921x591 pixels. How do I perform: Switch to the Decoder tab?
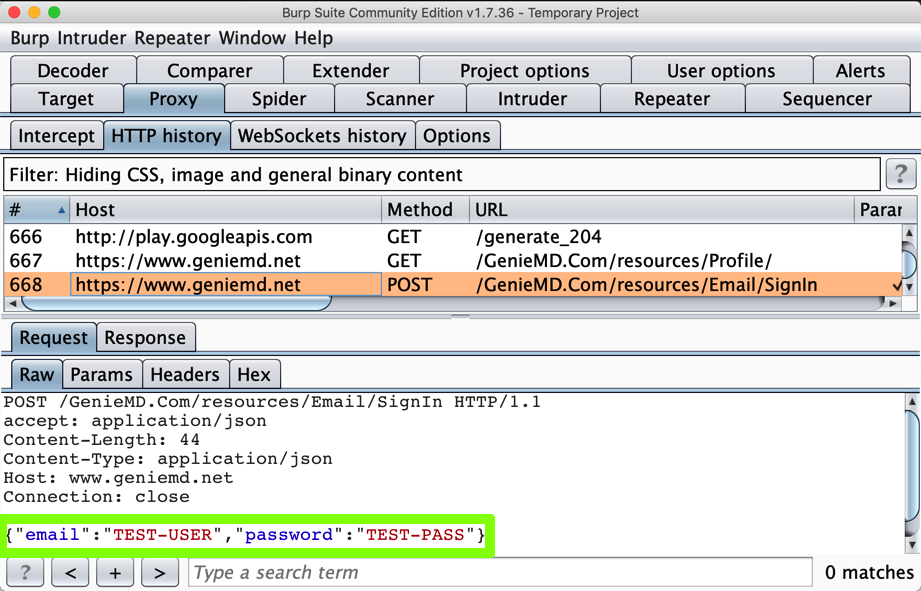point(73,70)
